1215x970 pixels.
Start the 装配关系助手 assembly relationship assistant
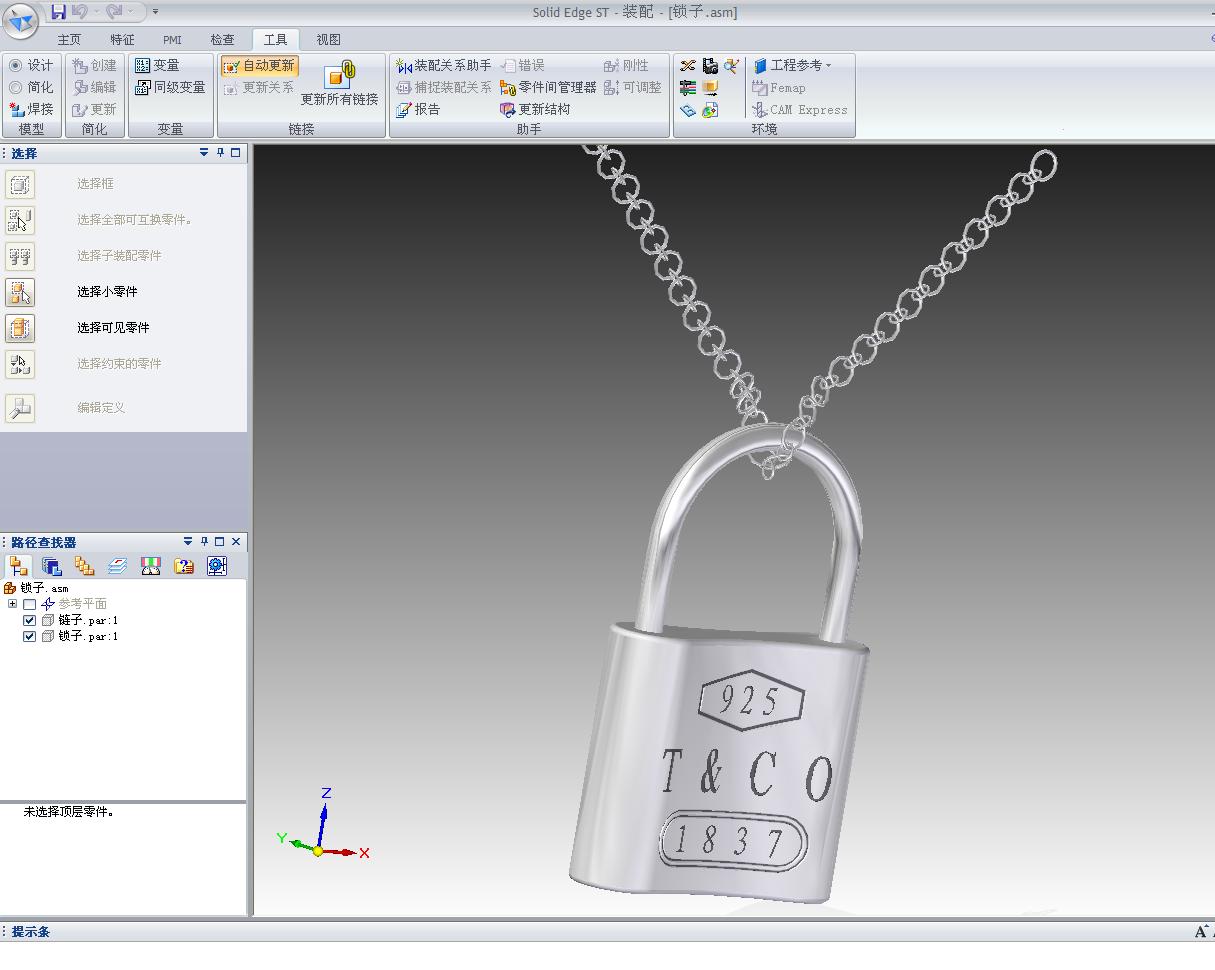443,65
